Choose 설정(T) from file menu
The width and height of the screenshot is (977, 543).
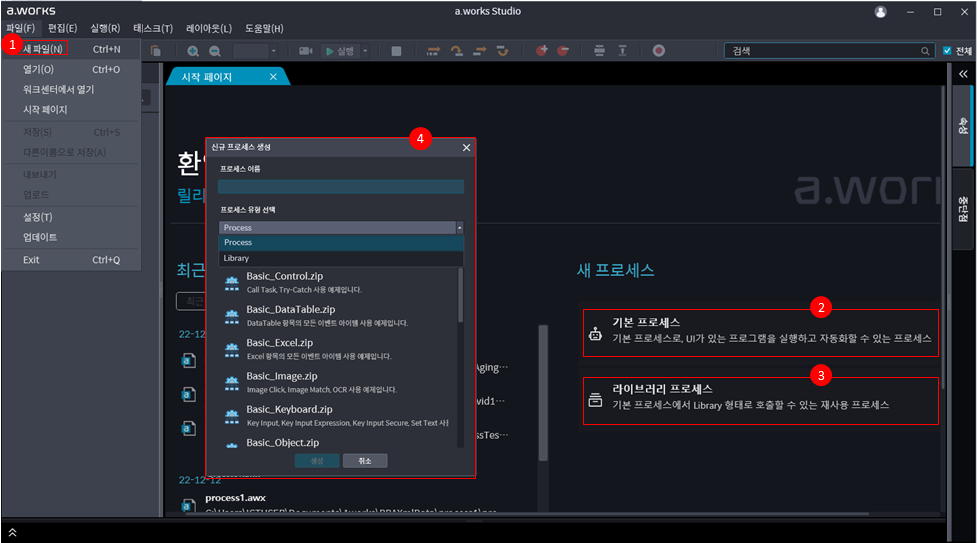coord(72,217)
